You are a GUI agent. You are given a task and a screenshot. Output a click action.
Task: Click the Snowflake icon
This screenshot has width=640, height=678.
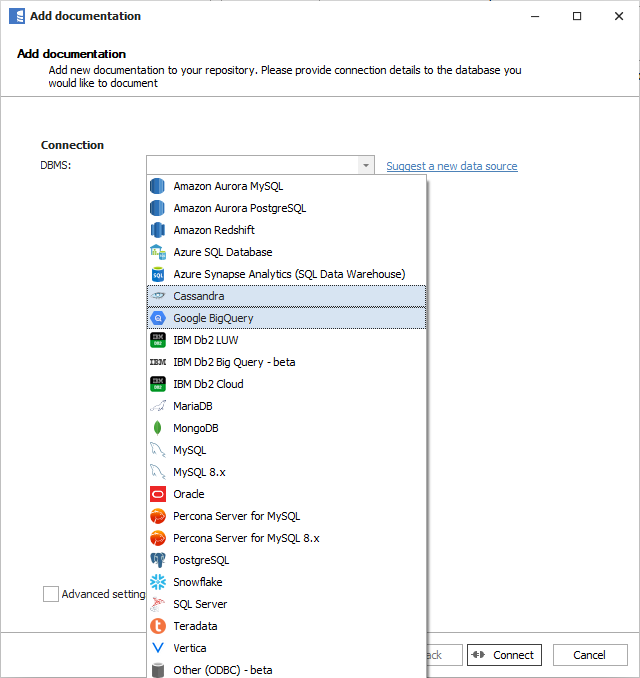(x=157, y=582)
